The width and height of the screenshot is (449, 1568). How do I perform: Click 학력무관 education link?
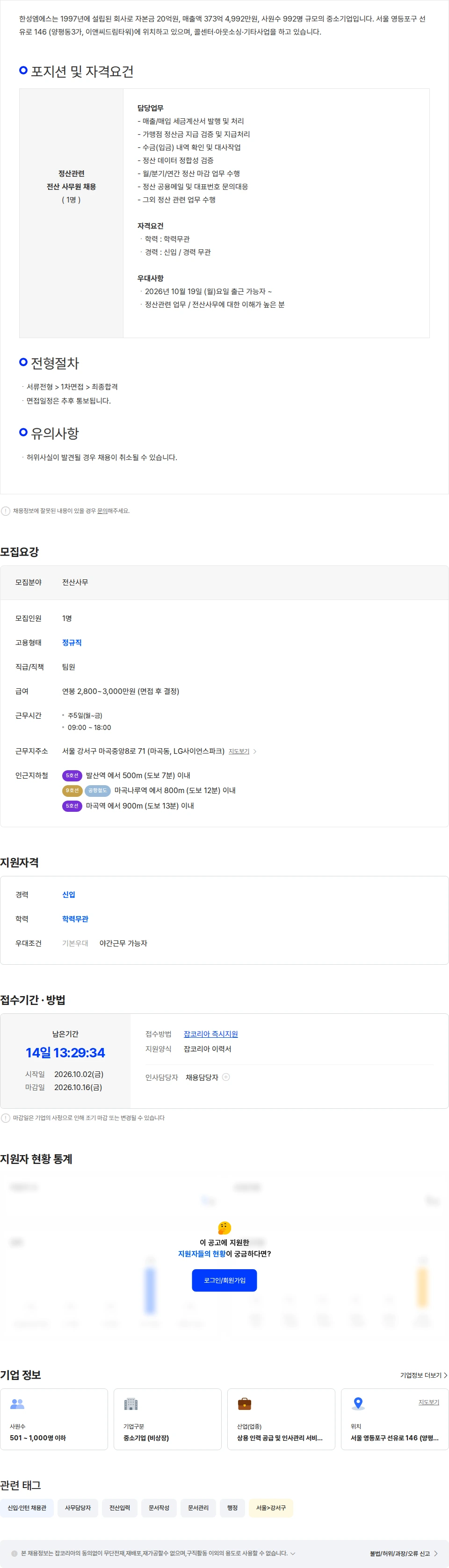click(75, 918)
